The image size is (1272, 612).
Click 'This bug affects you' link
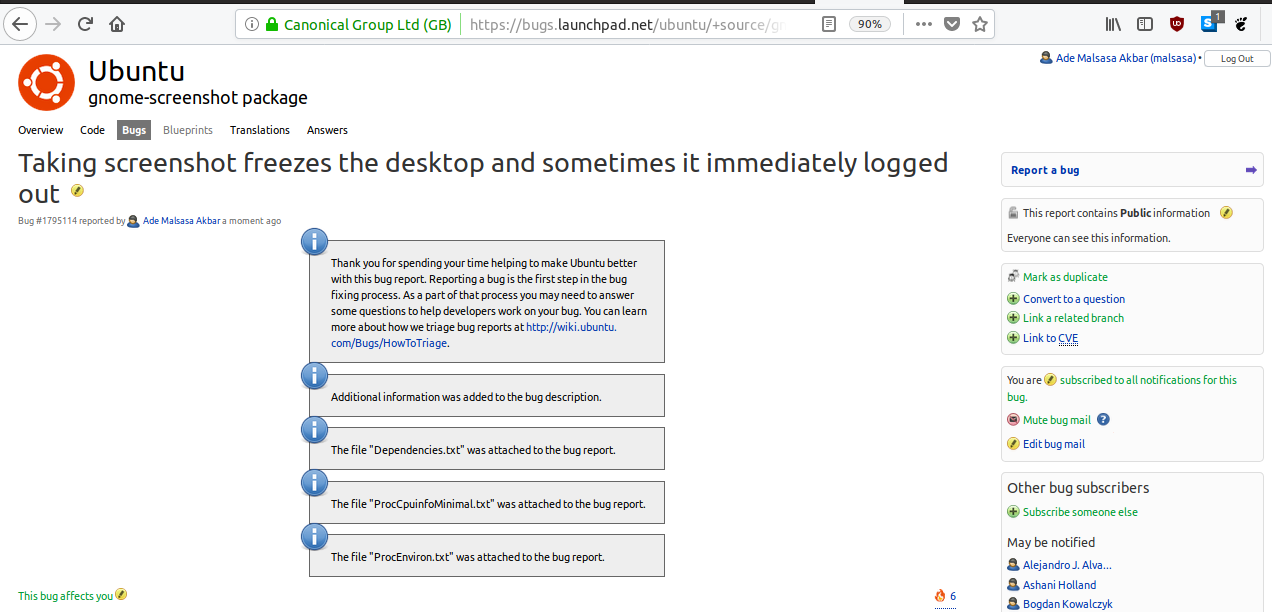coord(65,596)
